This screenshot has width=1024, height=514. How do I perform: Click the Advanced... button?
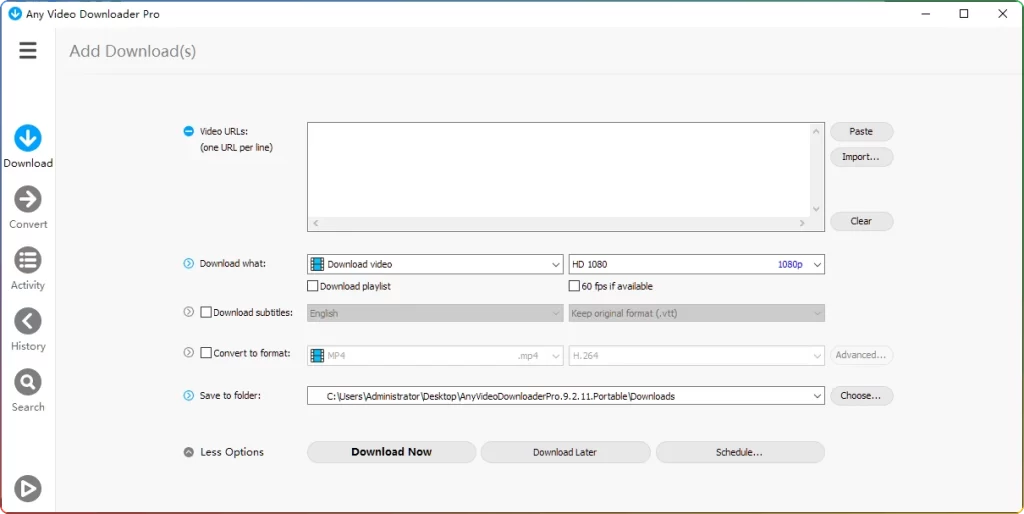861,355
